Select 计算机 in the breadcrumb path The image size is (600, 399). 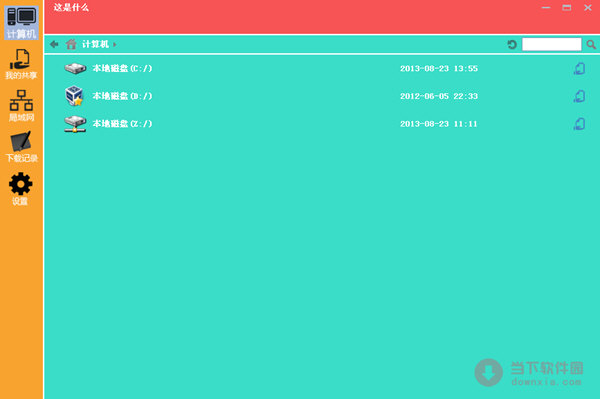[95, 44]
